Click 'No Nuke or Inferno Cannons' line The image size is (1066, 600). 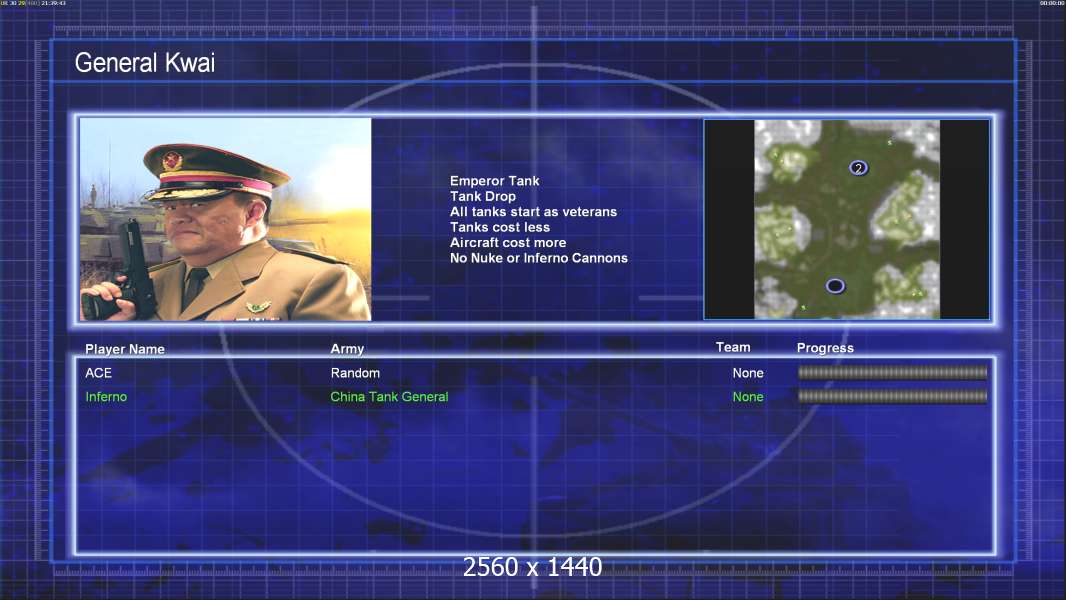pos(538,258)
